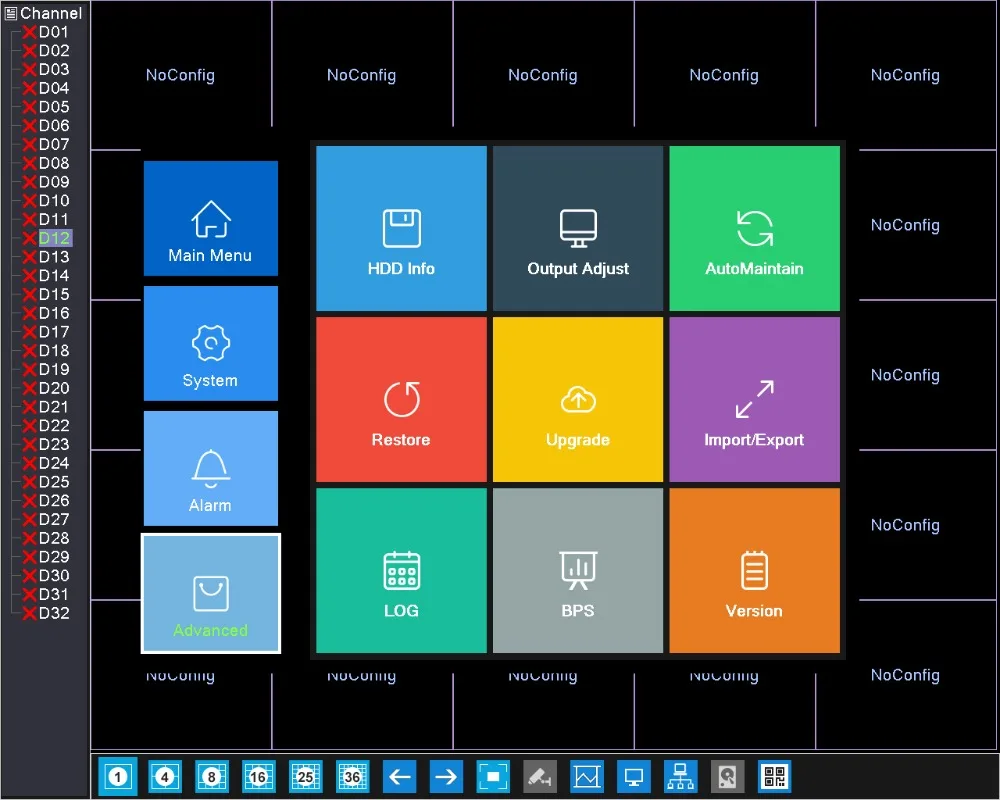Viewport: 1000px width, 800px height.
Task: Switch to the Alarm section
Action: coord(210,468)
